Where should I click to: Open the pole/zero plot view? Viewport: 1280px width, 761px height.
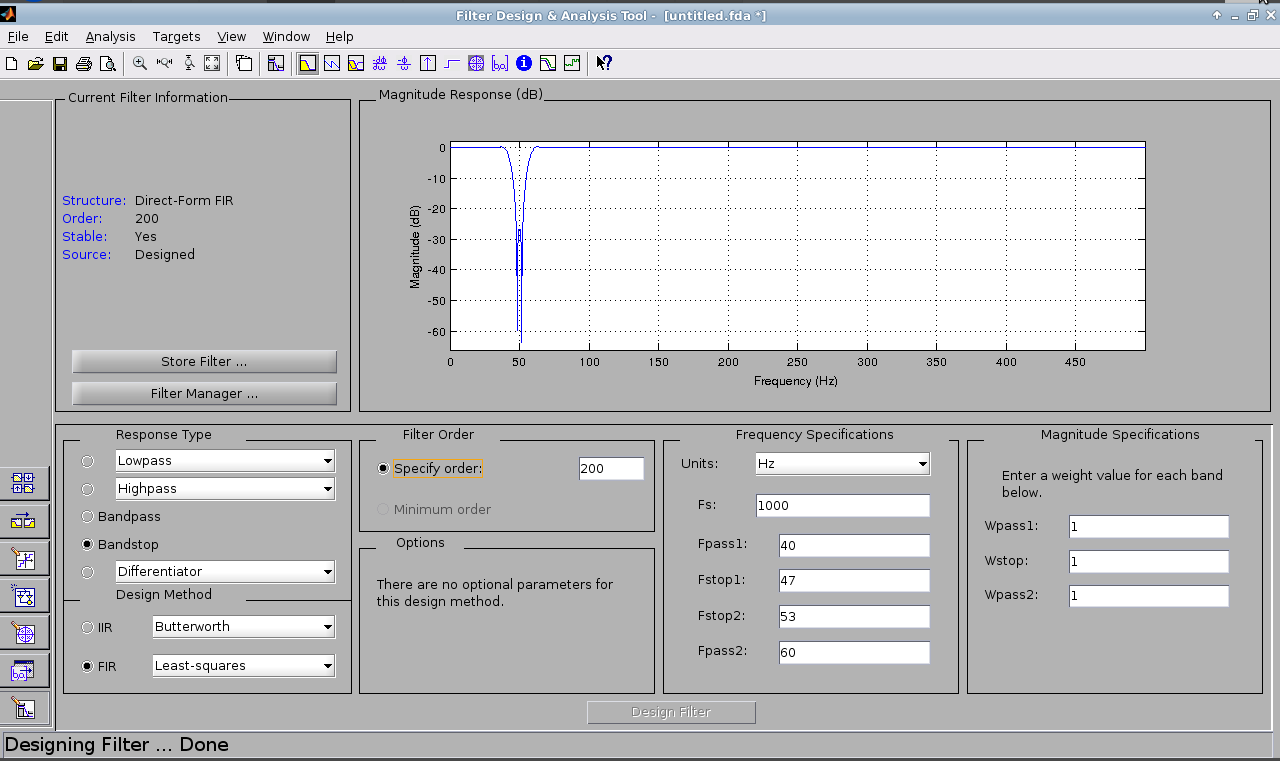(x=476, y=63)
